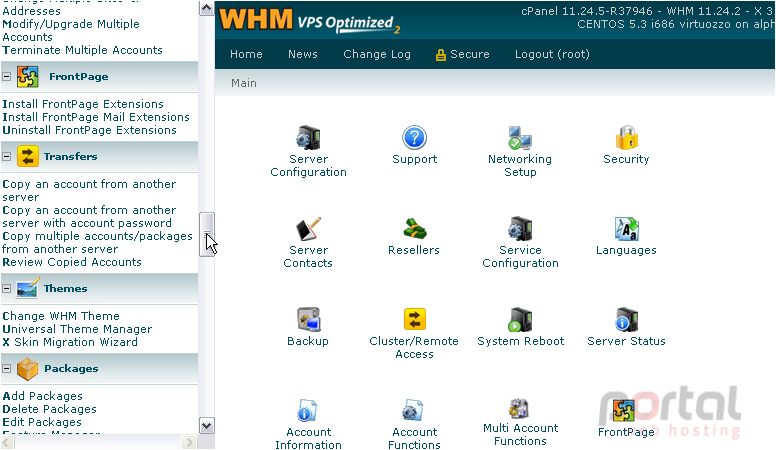
Task: Go to Home in top navigation
Action: tap(246, 54)
